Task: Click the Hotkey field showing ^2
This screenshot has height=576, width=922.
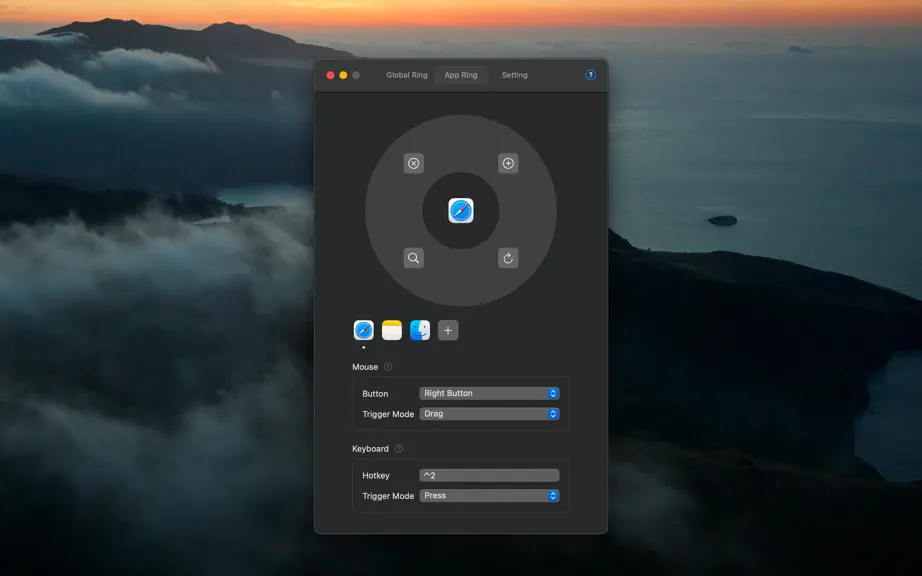Action: pos(489,475)
